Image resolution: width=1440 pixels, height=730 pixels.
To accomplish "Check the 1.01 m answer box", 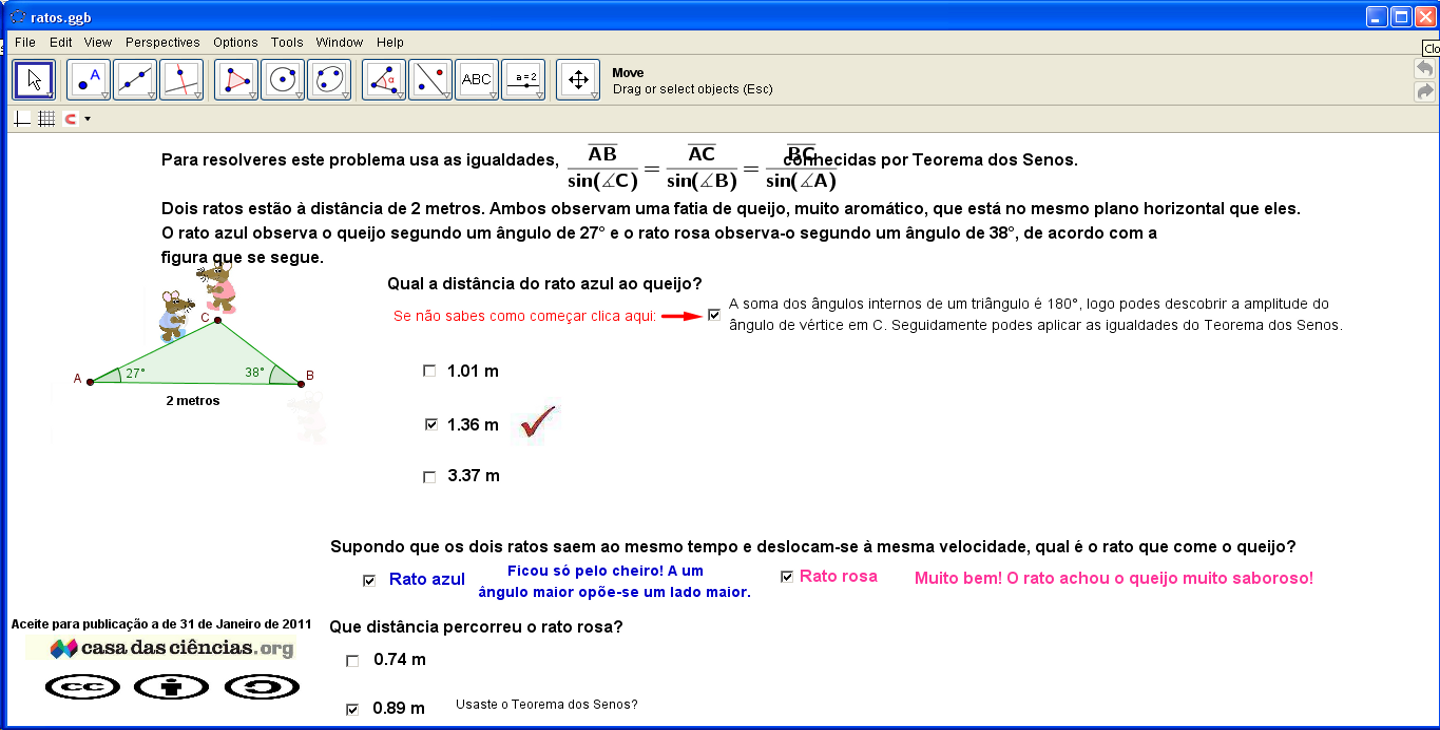I will point(430,371).
